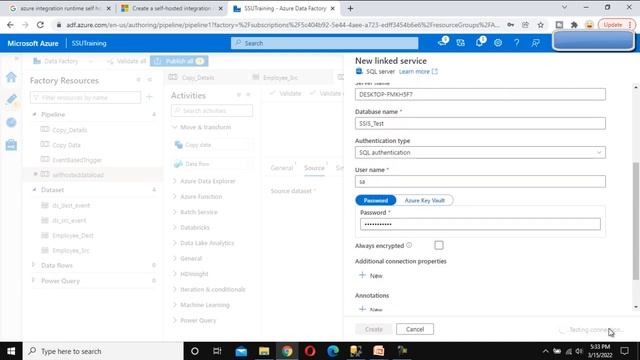
Task: Open the feedback icon in Azure header
Action: point(536,42)
